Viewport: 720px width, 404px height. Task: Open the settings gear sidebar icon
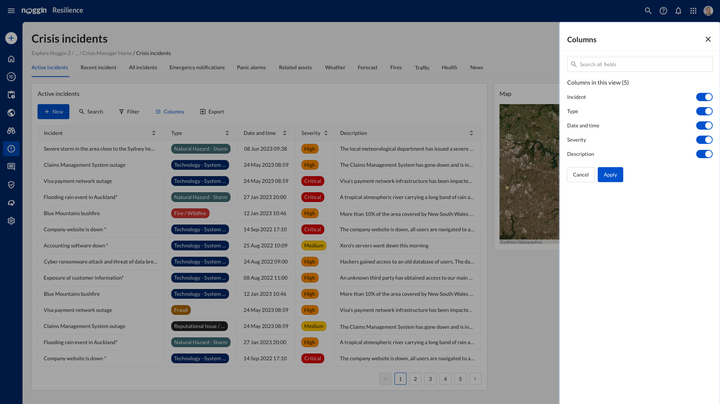click(x=11, y=221)
